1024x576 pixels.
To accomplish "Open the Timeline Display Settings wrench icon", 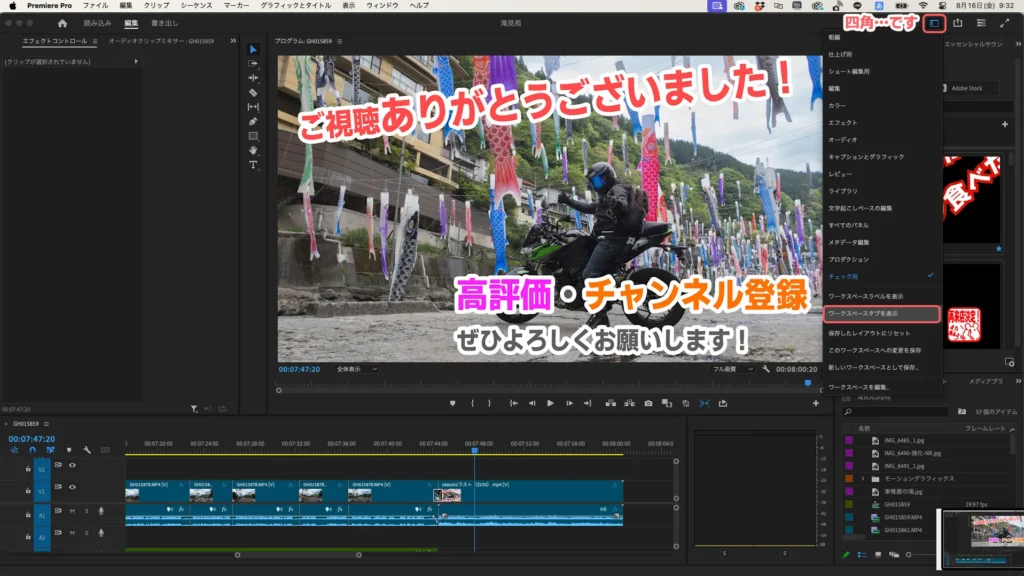I will pos(87,450).
